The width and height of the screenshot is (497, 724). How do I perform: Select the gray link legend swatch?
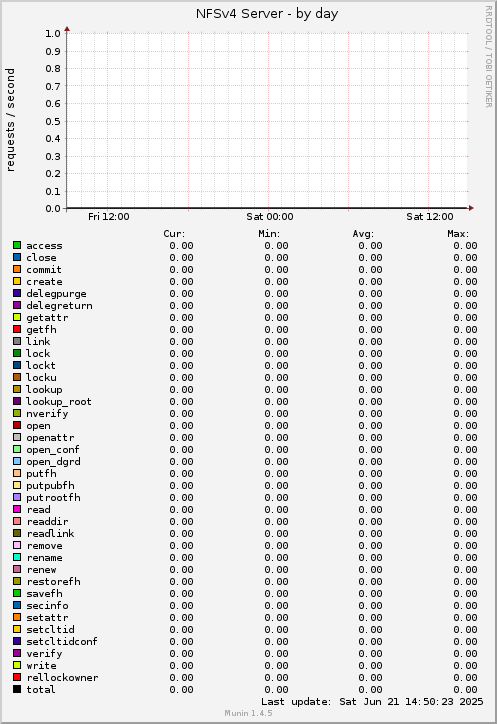(17, 341)
